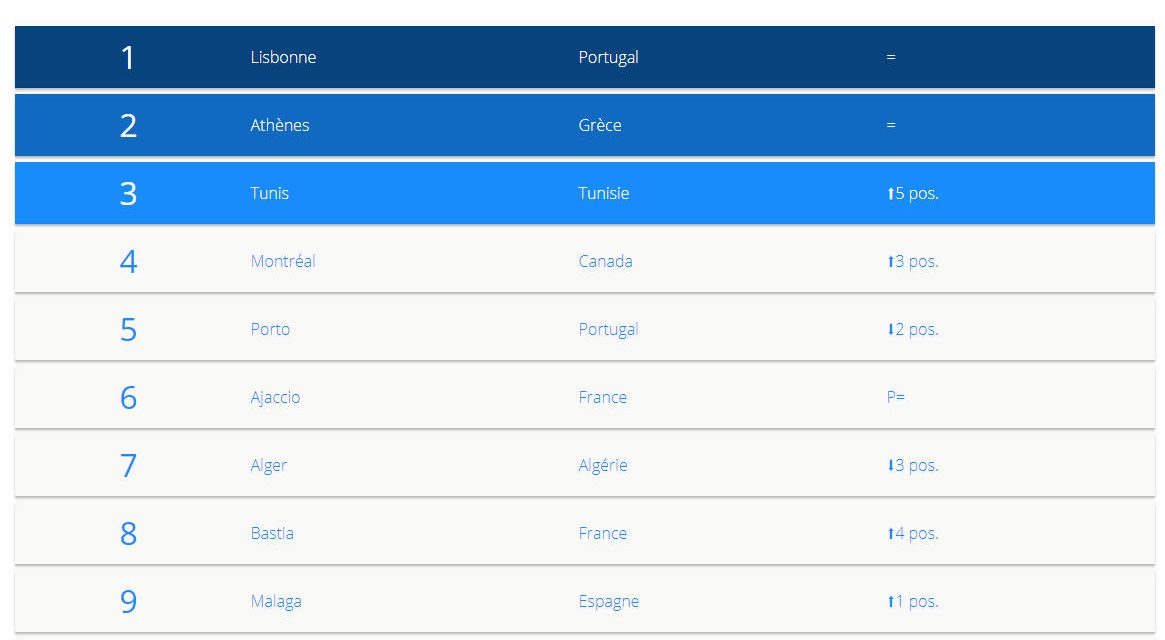Click the down arrow in the Alger row
This screenshot has width=1165, height=640.
[890, 466]
